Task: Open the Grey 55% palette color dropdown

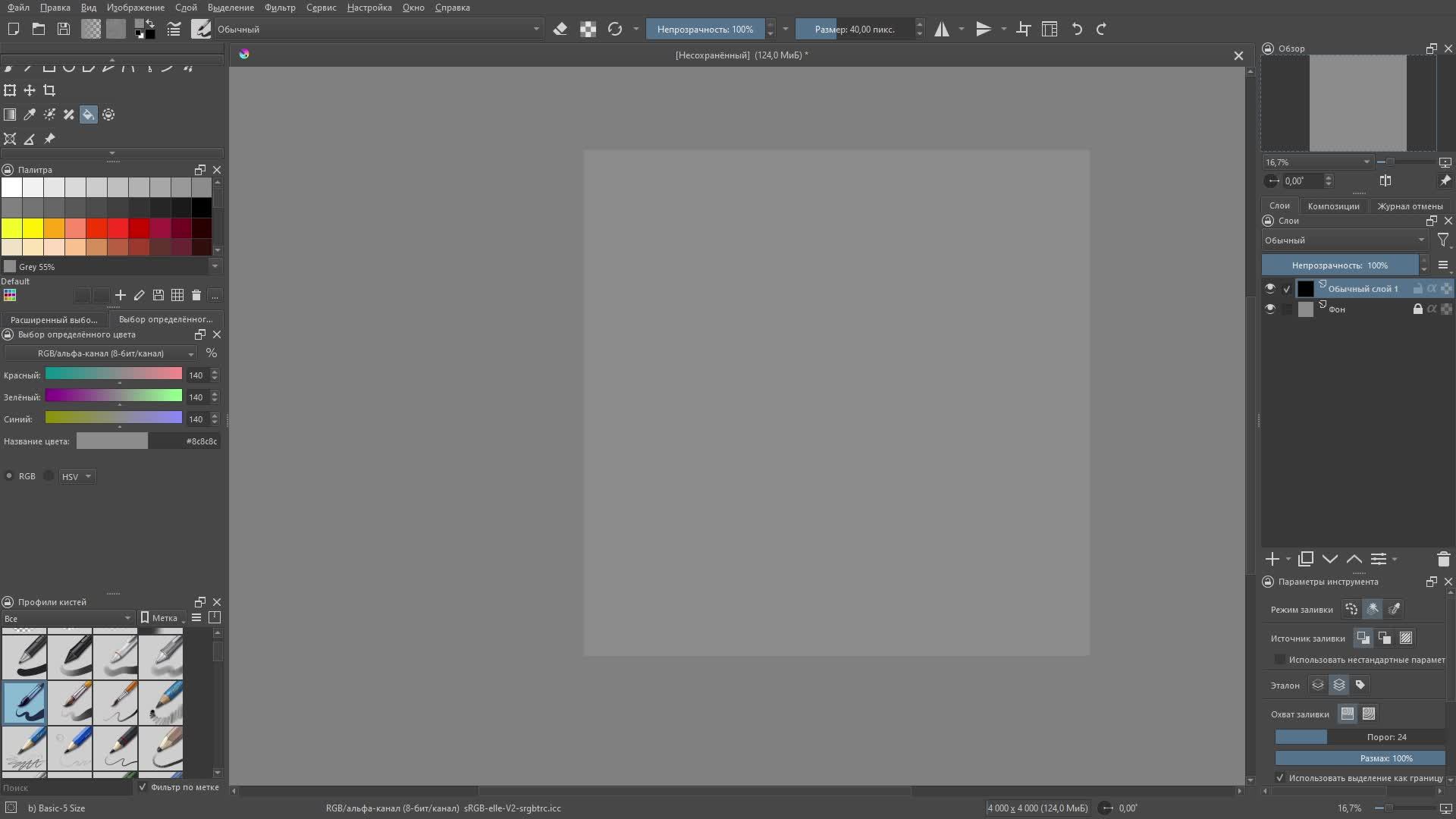Action: coord(215,266)
